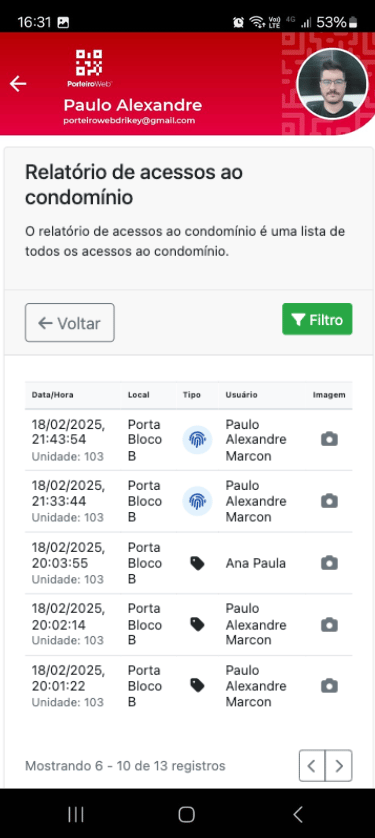Select the tag icon on 20:01:22 row
The height and width of the screenshot is (838, 375).
197,686
